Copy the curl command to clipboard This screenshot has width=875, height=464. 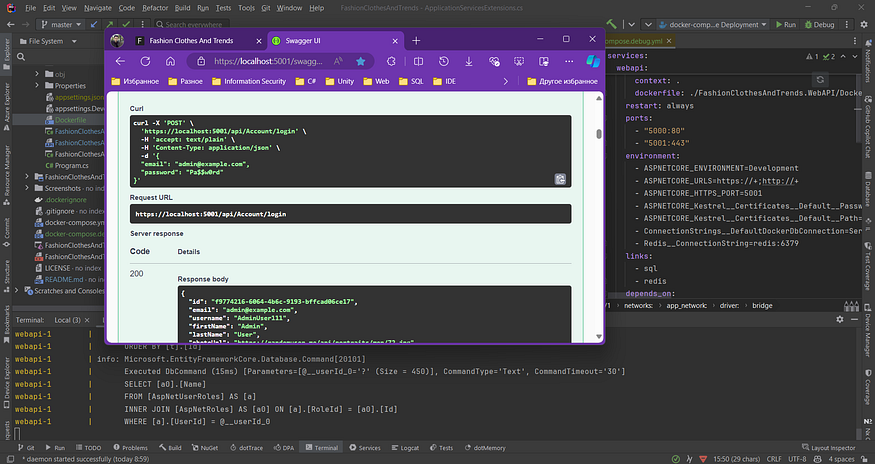560,179
